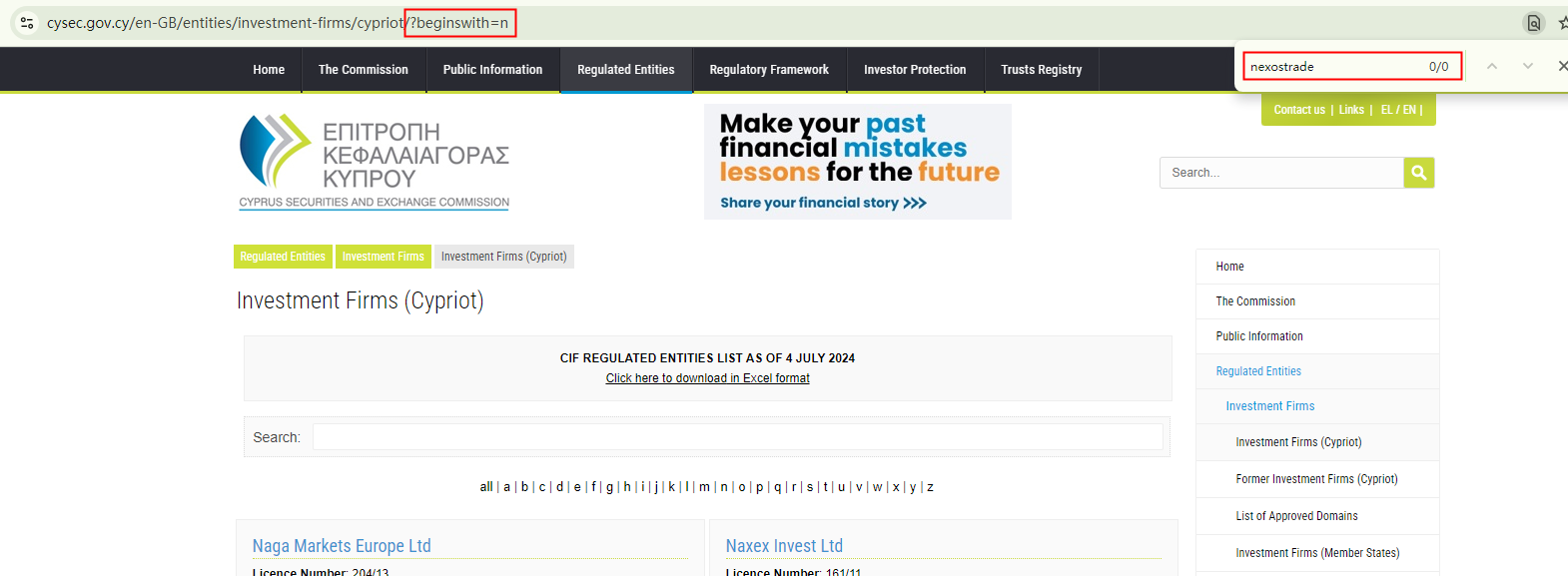Filter firms by letter v
The image size is (1568, 576).
point(859,487)
